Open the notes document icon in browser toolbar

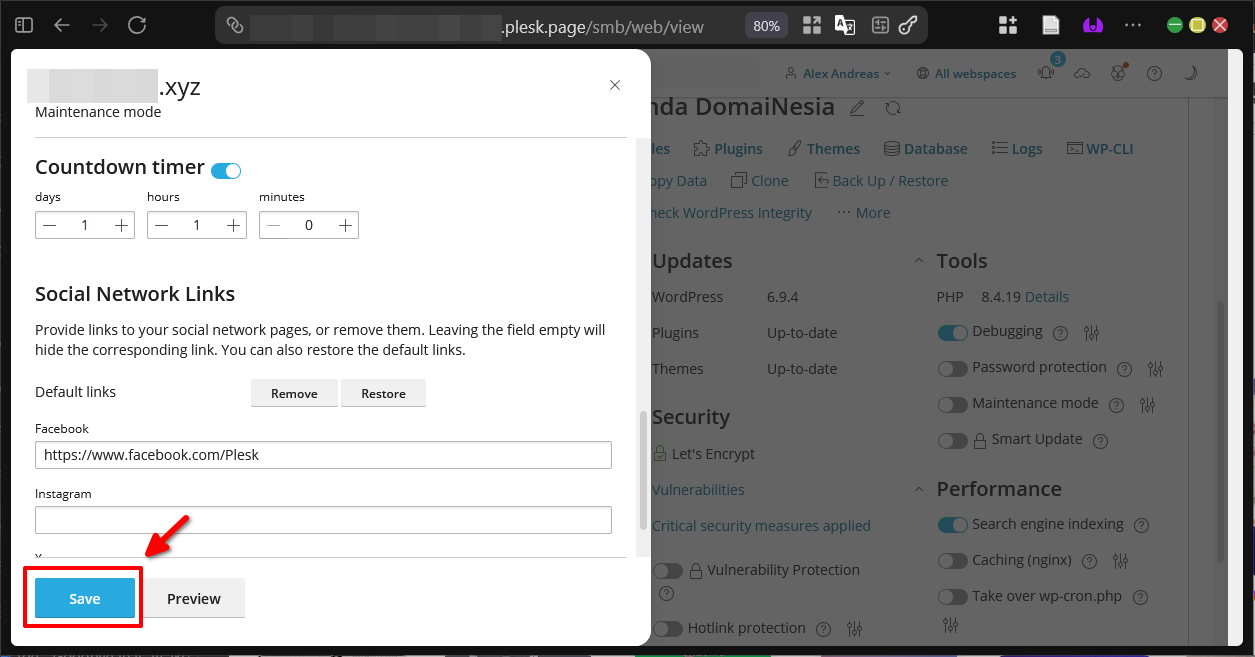tap(1051, 25)
